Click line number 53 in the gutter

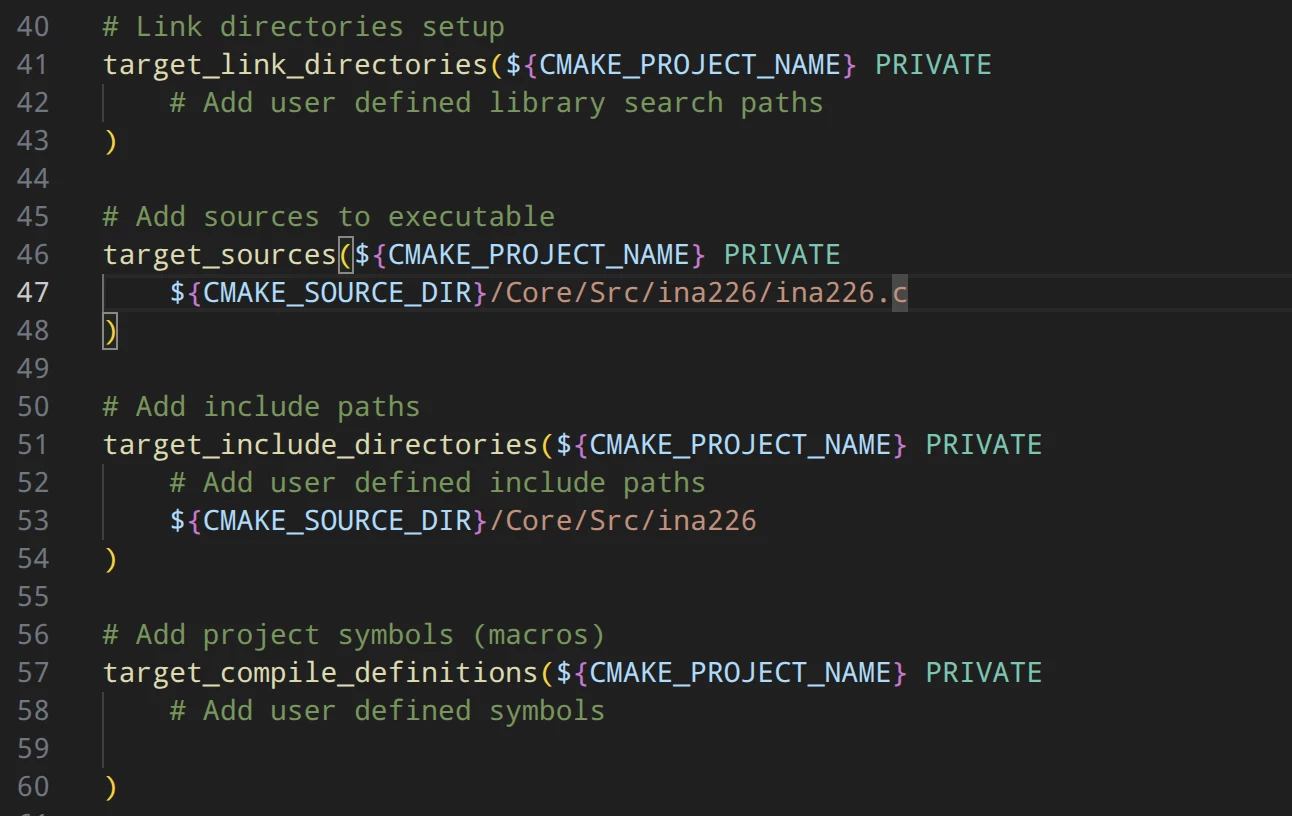click(x=33, y=520)
